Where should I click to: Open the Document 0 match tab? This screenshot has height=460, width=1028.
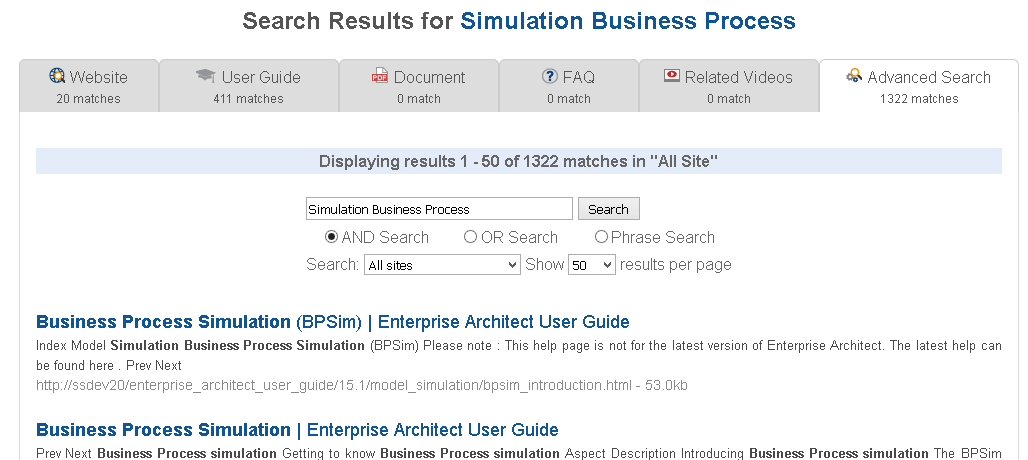418,86
